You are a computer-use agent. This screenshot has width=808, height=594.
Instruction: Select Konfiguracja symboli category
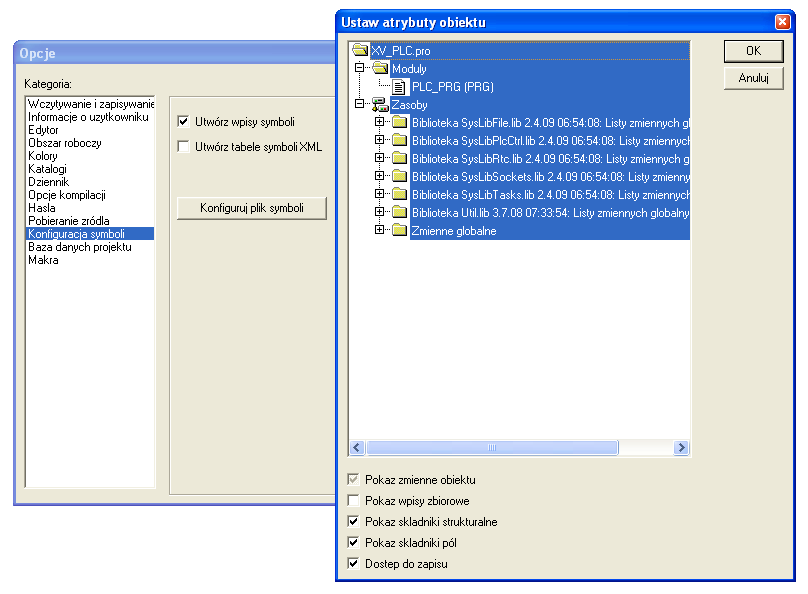click(90, 234)
